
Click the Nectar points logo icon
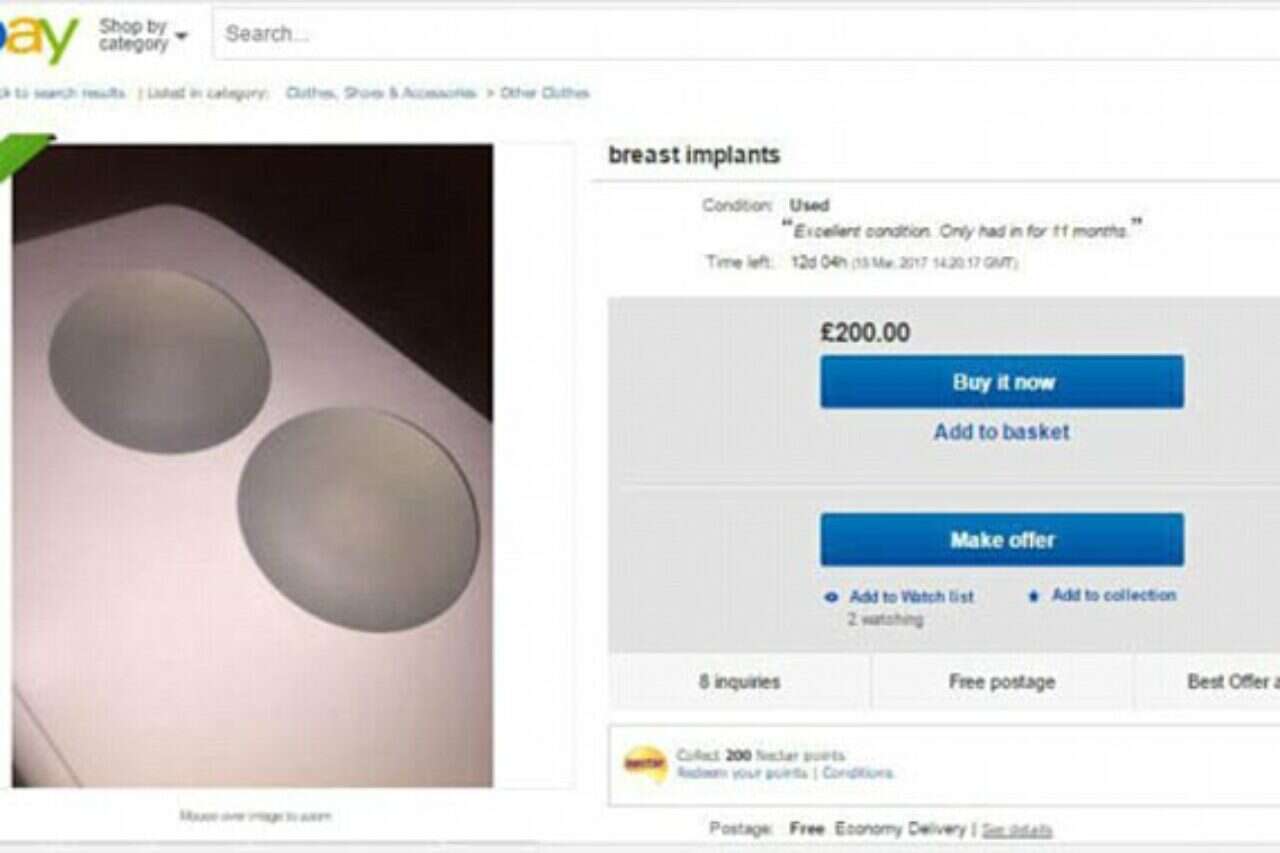click(x=645, y=765)
